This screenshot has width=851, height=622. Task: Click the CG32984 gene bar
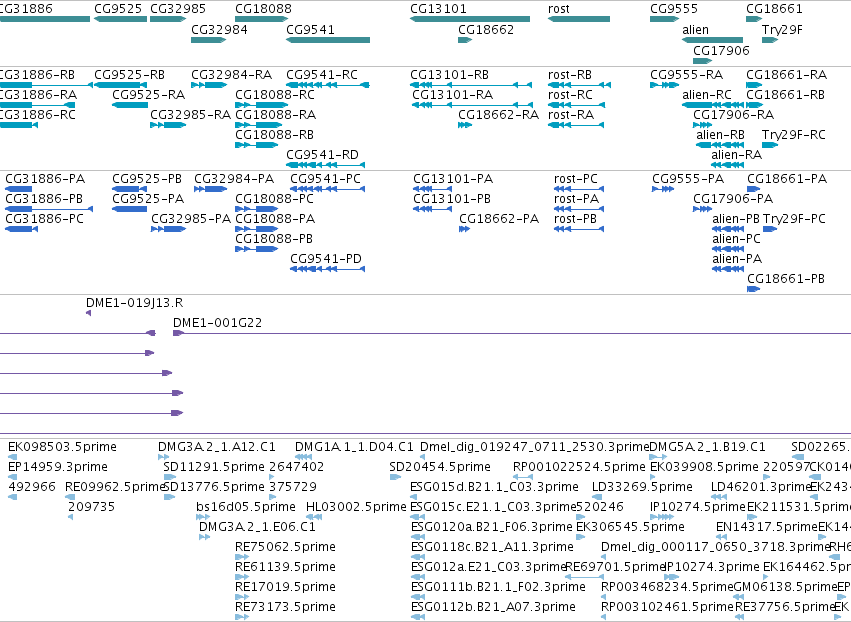208,40
